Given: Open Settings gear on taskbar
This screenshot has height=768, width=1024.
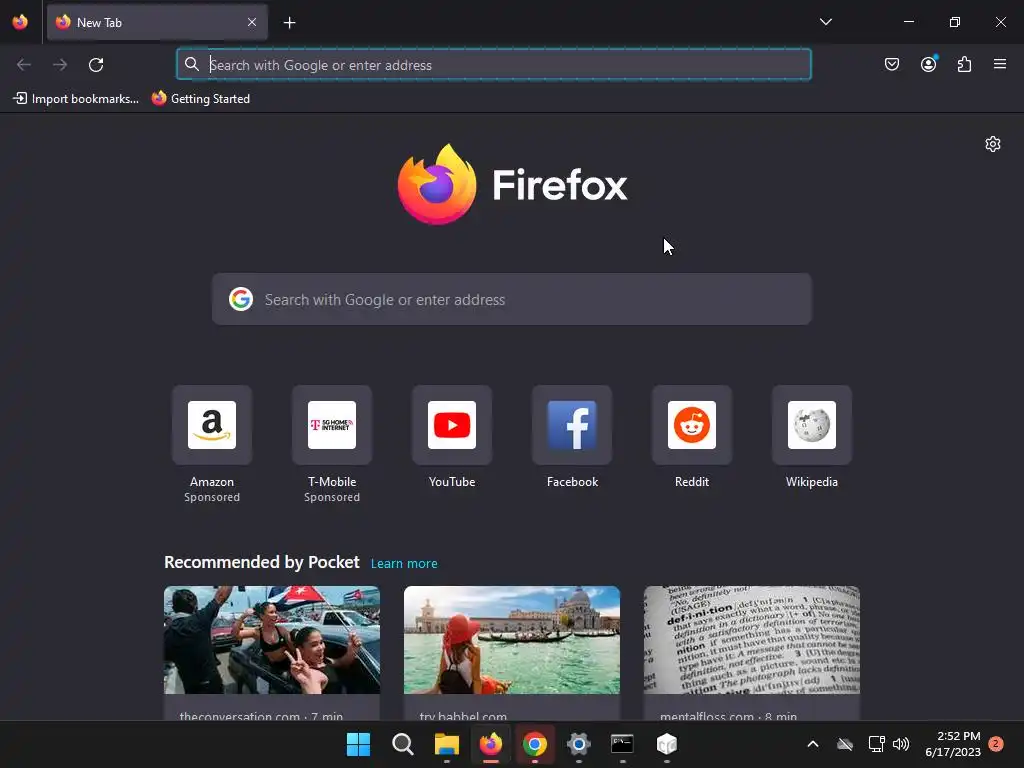Looking at the screenshot, I should tap(579, 744).
